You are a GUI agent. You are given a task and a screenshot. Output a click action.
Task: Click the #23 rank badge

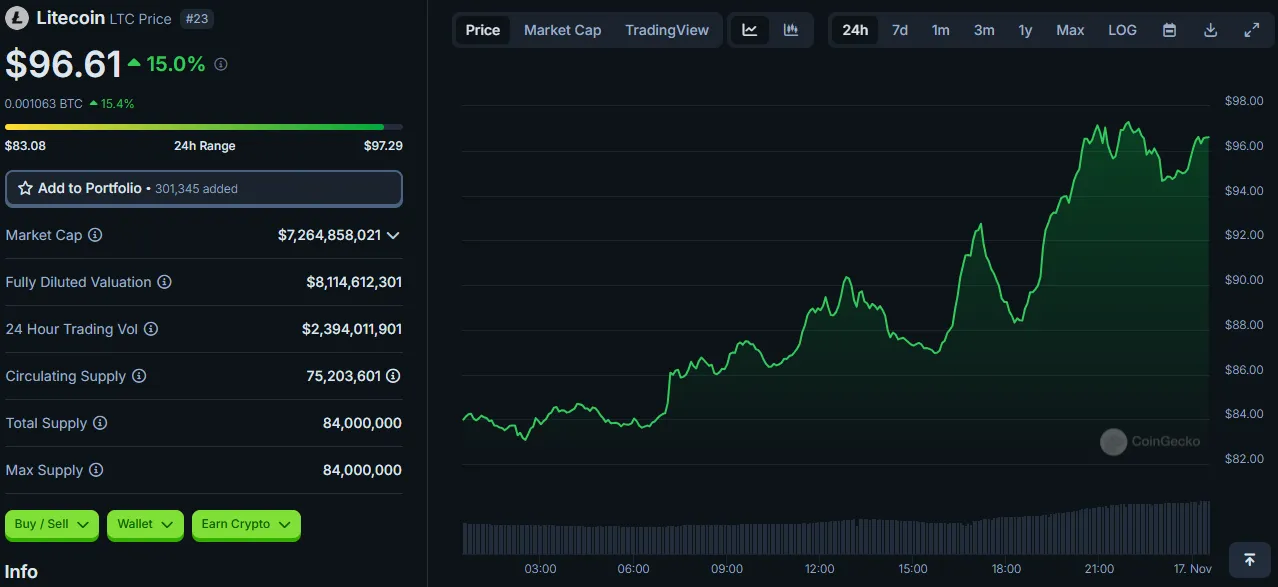tap(197, 19)
